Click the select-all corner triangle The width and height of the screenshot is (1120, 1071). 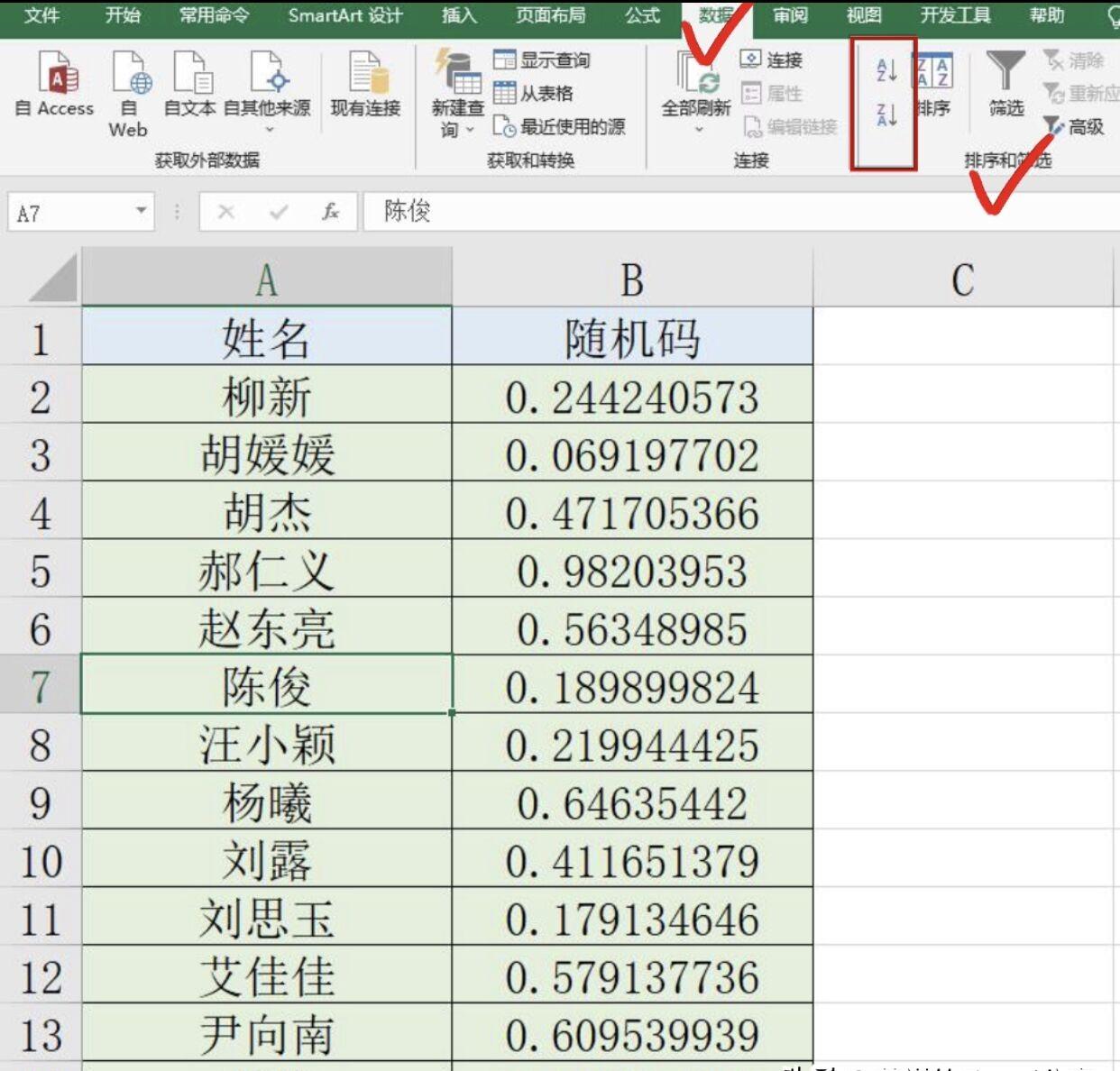click(52, 278)
